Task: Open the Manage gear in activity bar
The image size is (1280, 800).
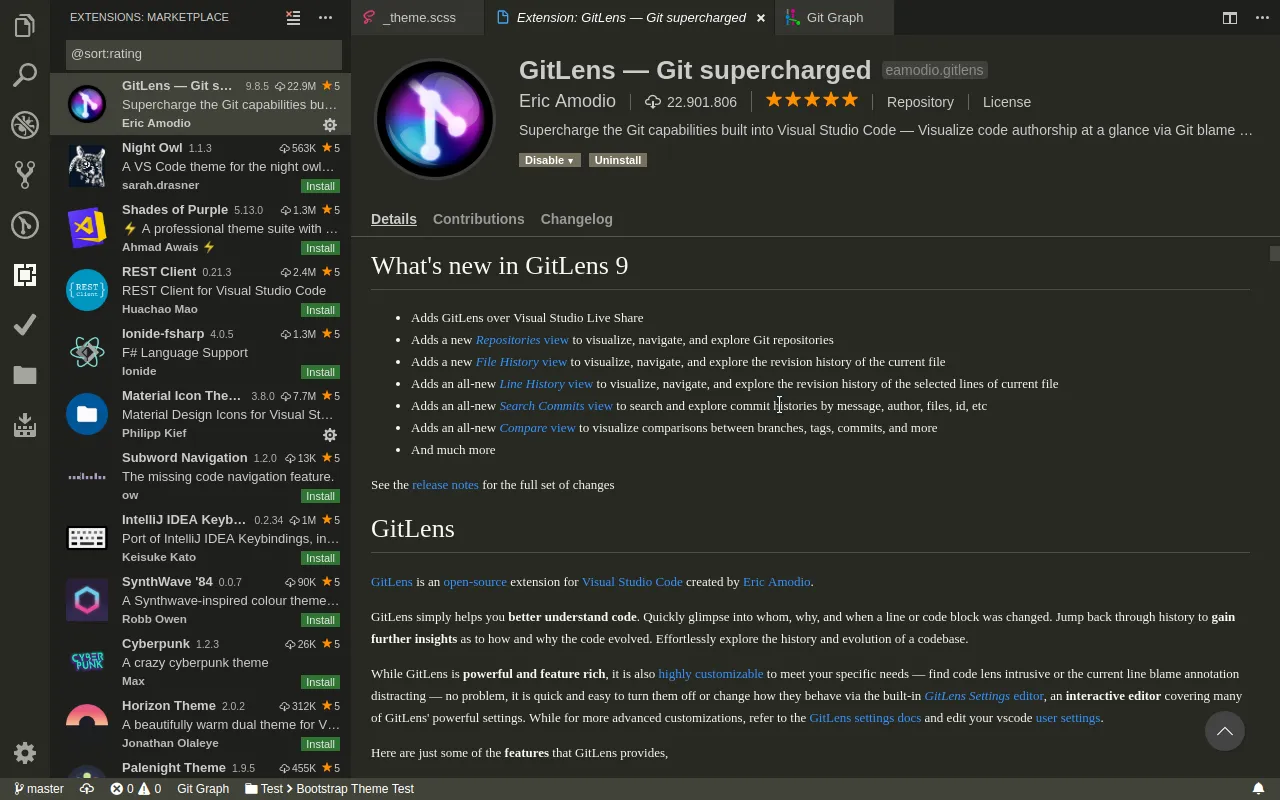Action: 25,753
